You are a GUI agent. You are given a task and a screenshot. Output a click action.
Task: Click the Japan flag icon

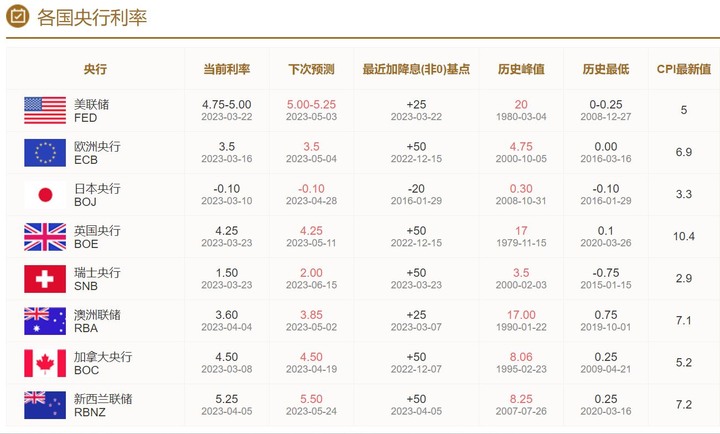(45, 195)
